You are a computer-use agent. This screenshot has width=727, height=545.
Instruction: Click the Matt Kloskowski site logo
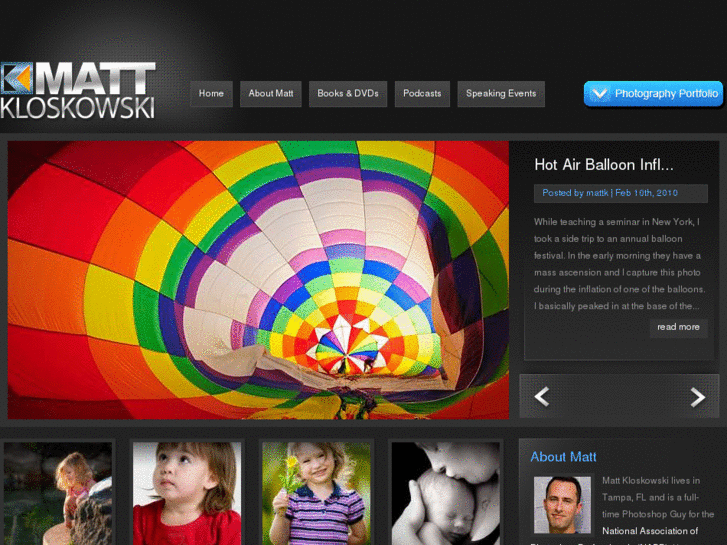(78, 90)
